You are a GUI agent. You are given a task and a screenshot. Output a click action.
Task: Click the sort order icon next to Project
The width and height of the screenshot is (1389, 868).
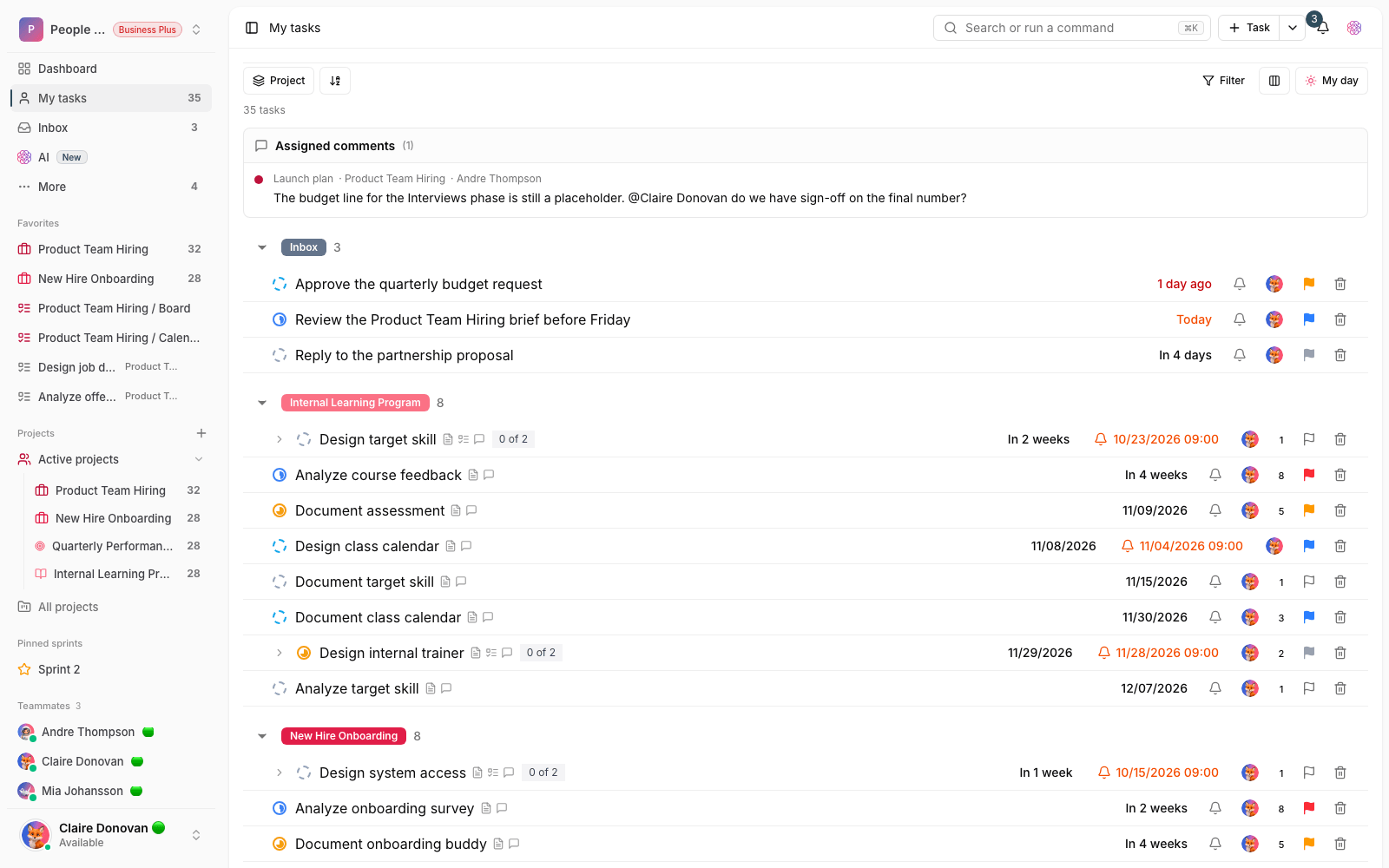pos(335,81)
